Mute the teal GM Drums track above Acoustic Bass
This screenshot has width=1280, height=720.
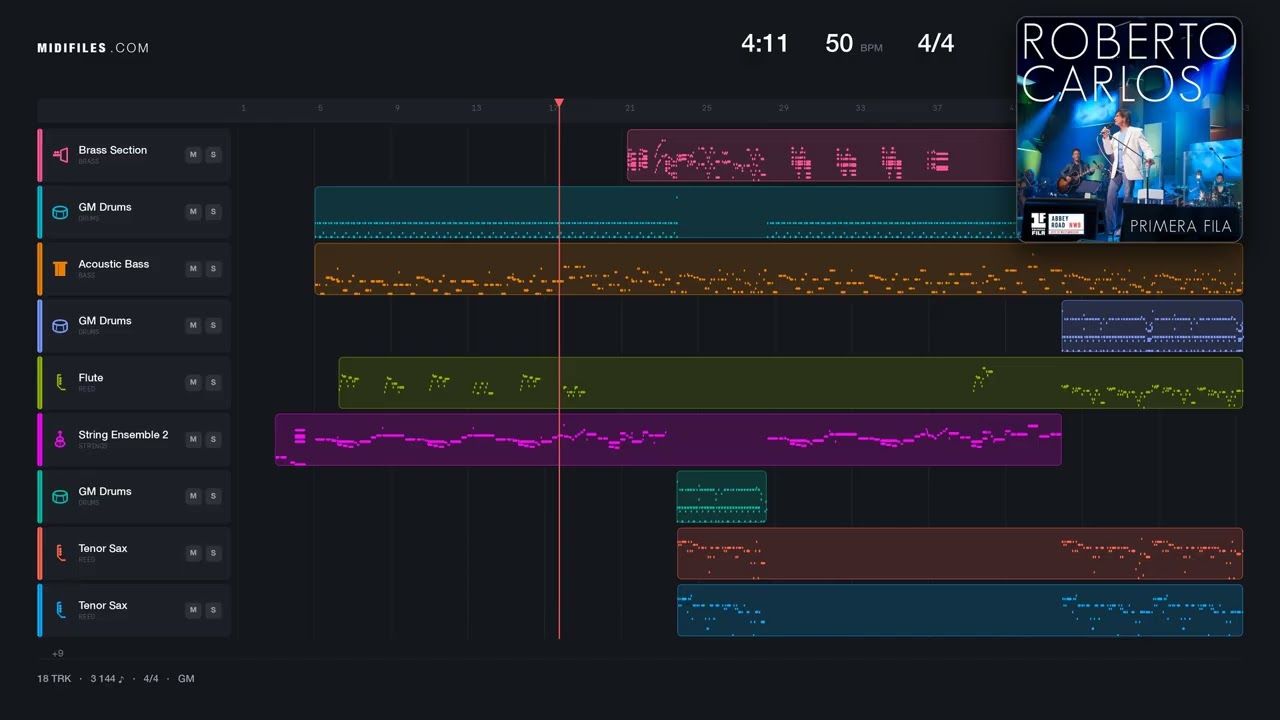pyautogui.click(x=193, y=212)
